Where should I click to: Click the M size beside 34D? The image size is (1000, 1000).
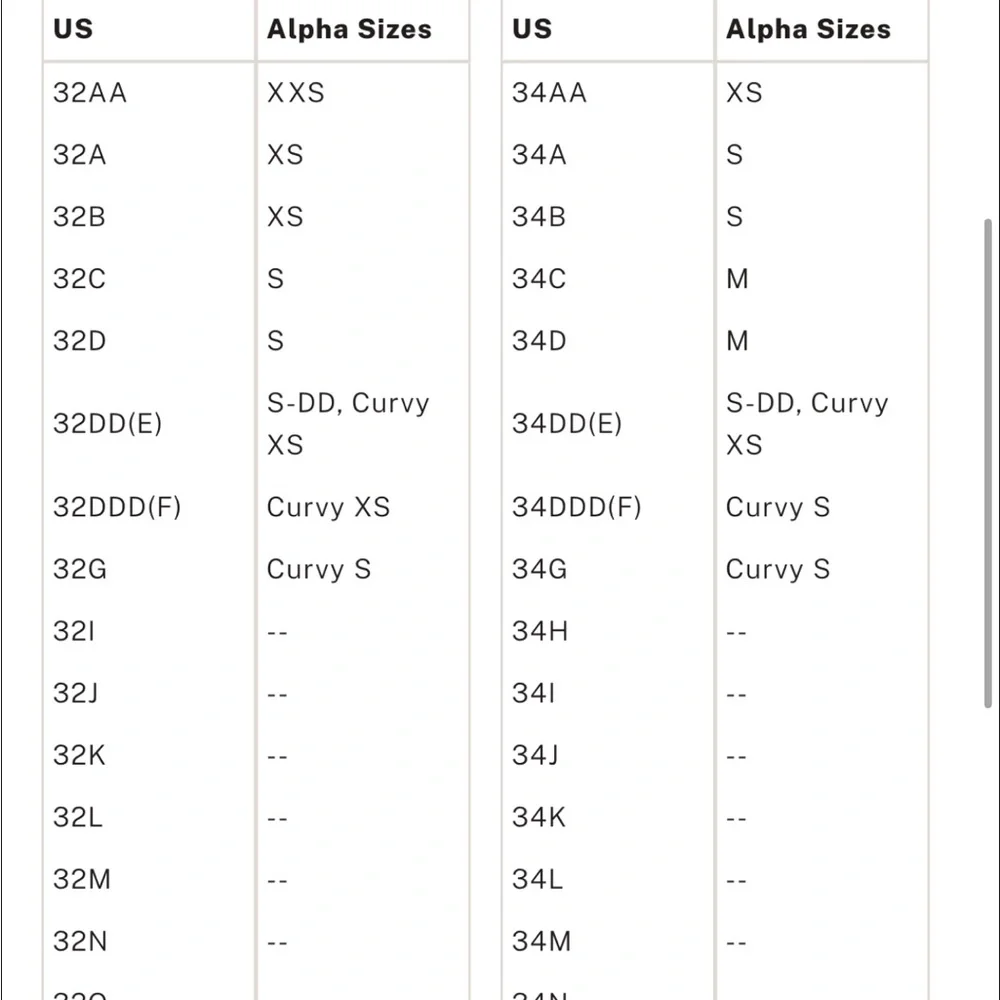click(x=737, y=341)
